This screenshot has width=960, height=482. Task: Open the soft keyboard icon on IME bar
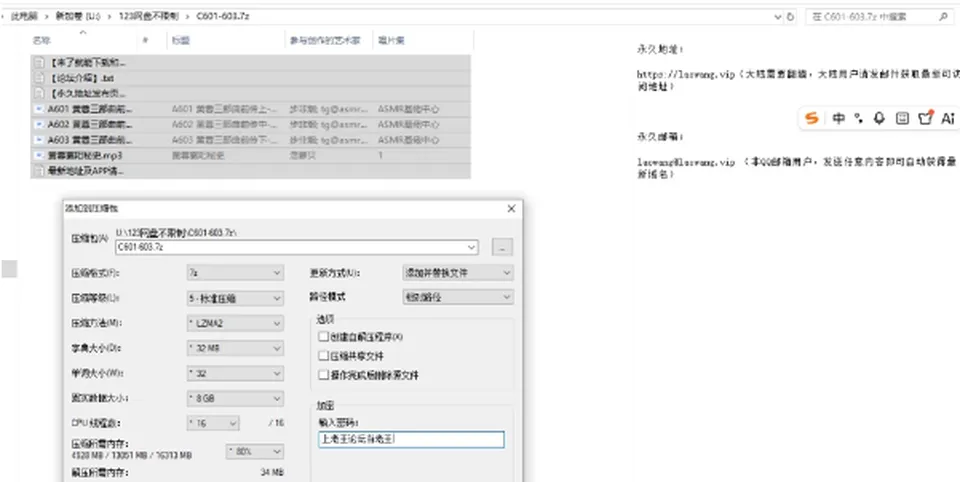click(902, 118)
